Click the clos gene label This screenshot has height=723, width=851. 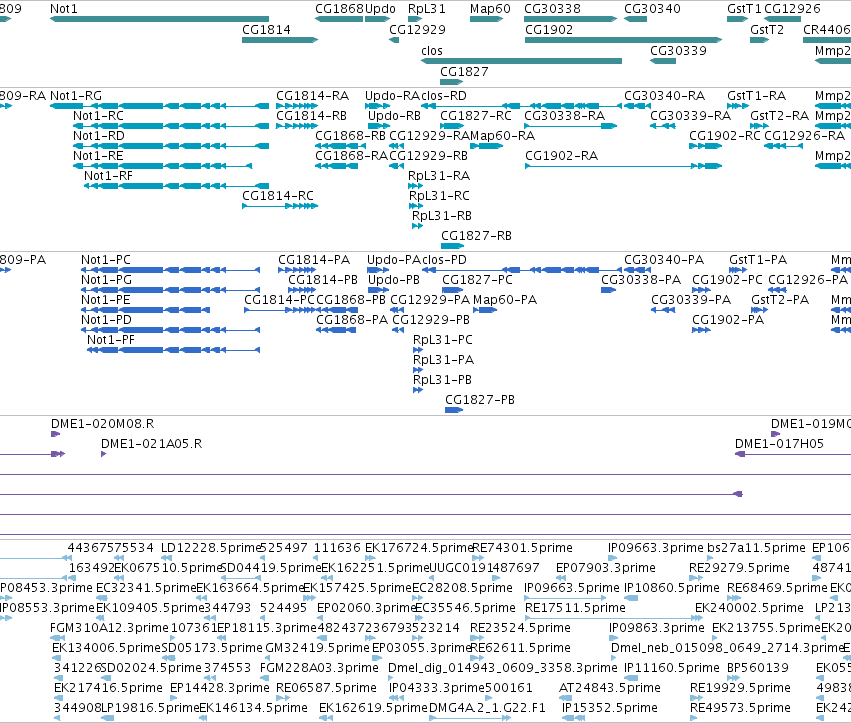click(431, 50)
